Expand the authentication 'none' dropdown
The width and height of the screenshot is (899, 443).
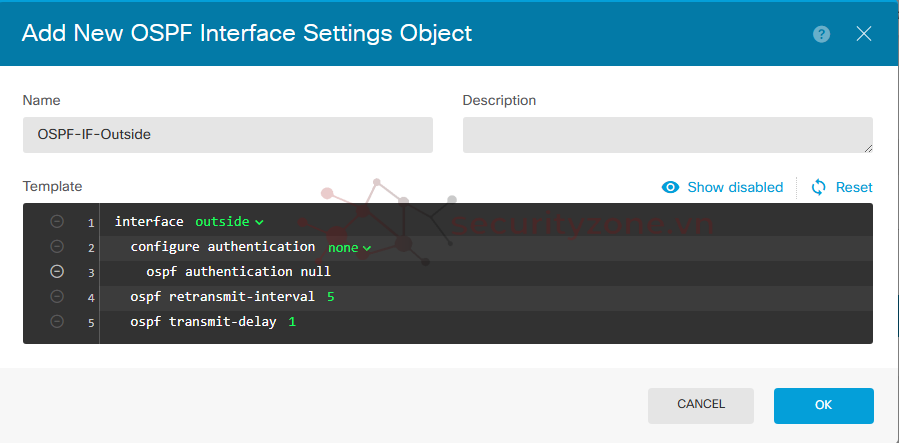pos(349,247)
